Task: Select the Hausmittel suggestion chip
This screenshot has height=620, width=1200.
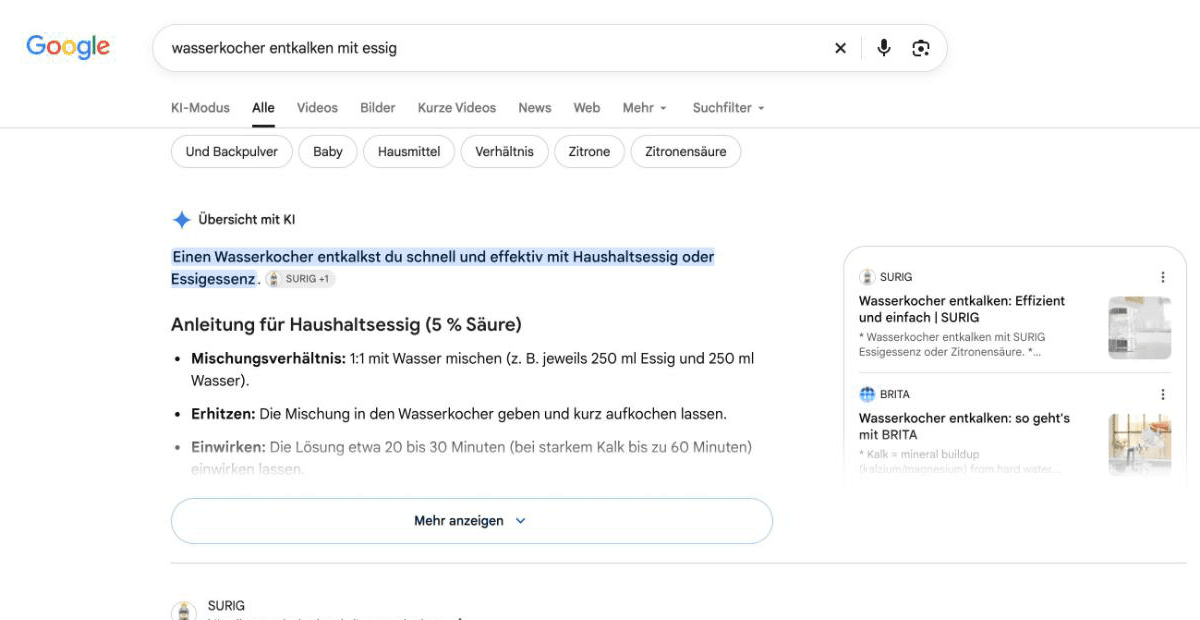Action: coord(409,152)
